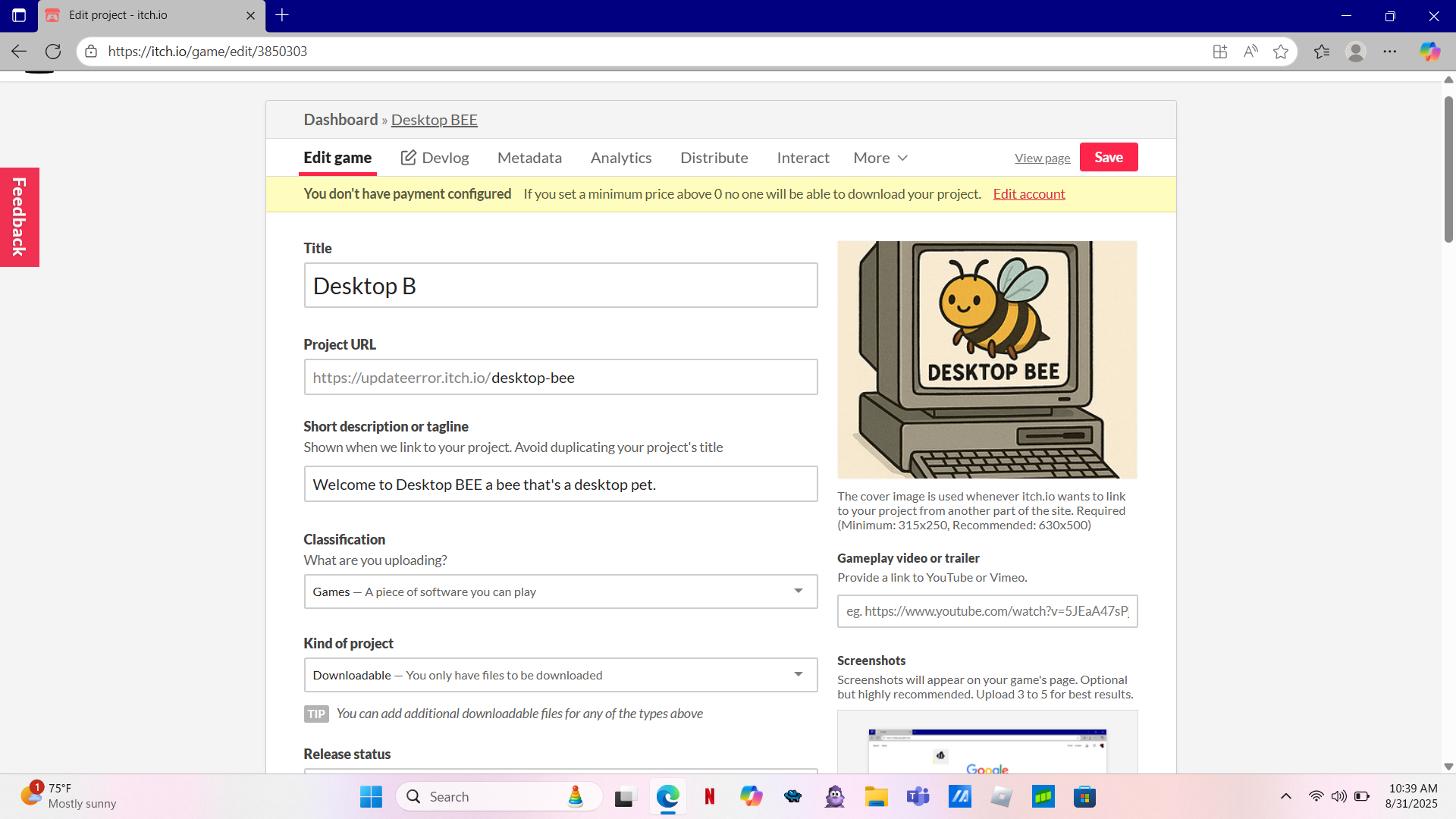Click the red Save button

[1108, 157]
